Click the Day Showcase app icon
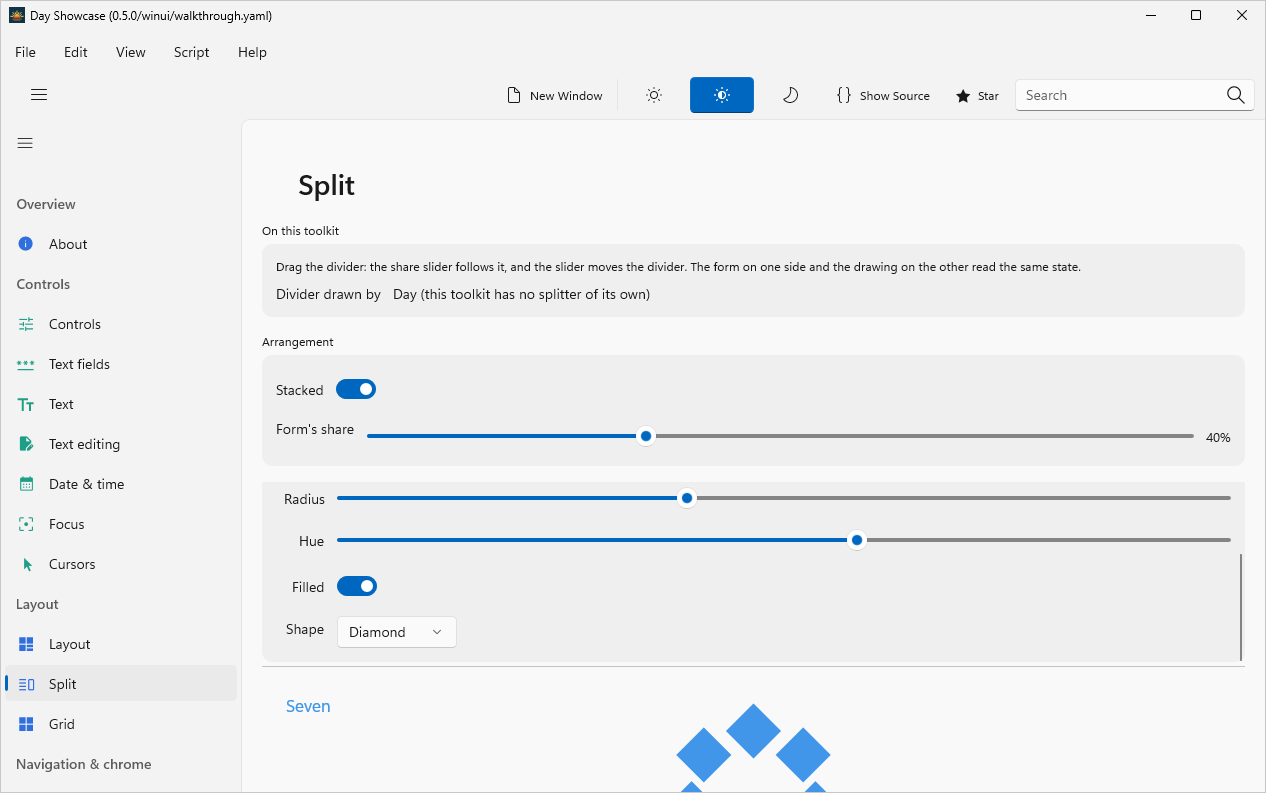Screen dimensions: 1266x793 [x=17, y=15]
